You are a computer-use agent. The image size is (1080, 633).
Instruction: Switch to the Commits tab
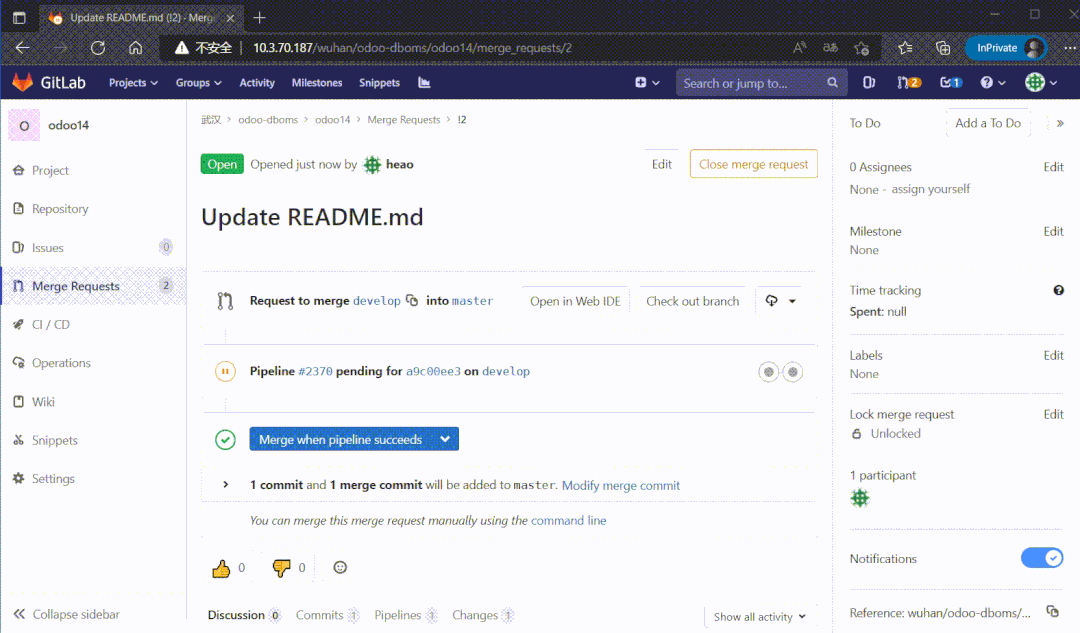[x=319, y=615]
